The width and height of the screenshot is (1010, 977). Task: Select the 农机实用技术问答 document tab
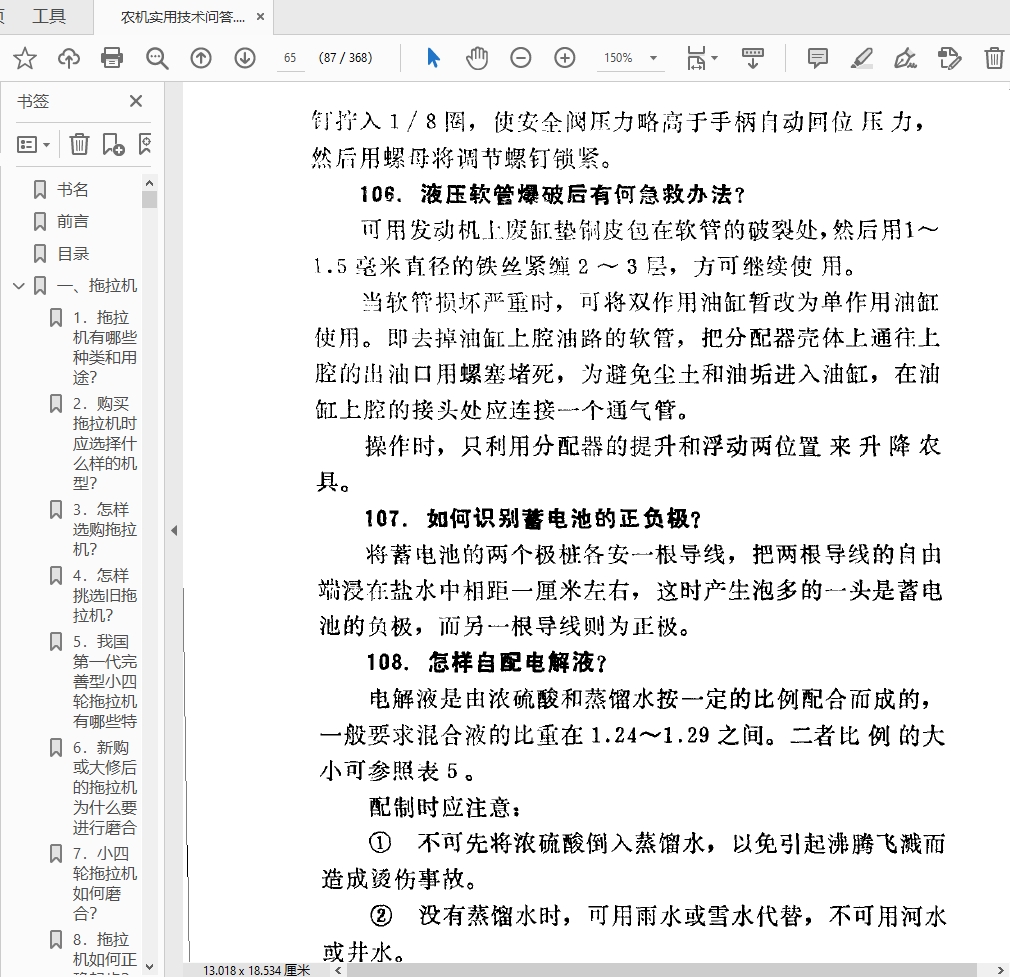click(x=182, y=17)
